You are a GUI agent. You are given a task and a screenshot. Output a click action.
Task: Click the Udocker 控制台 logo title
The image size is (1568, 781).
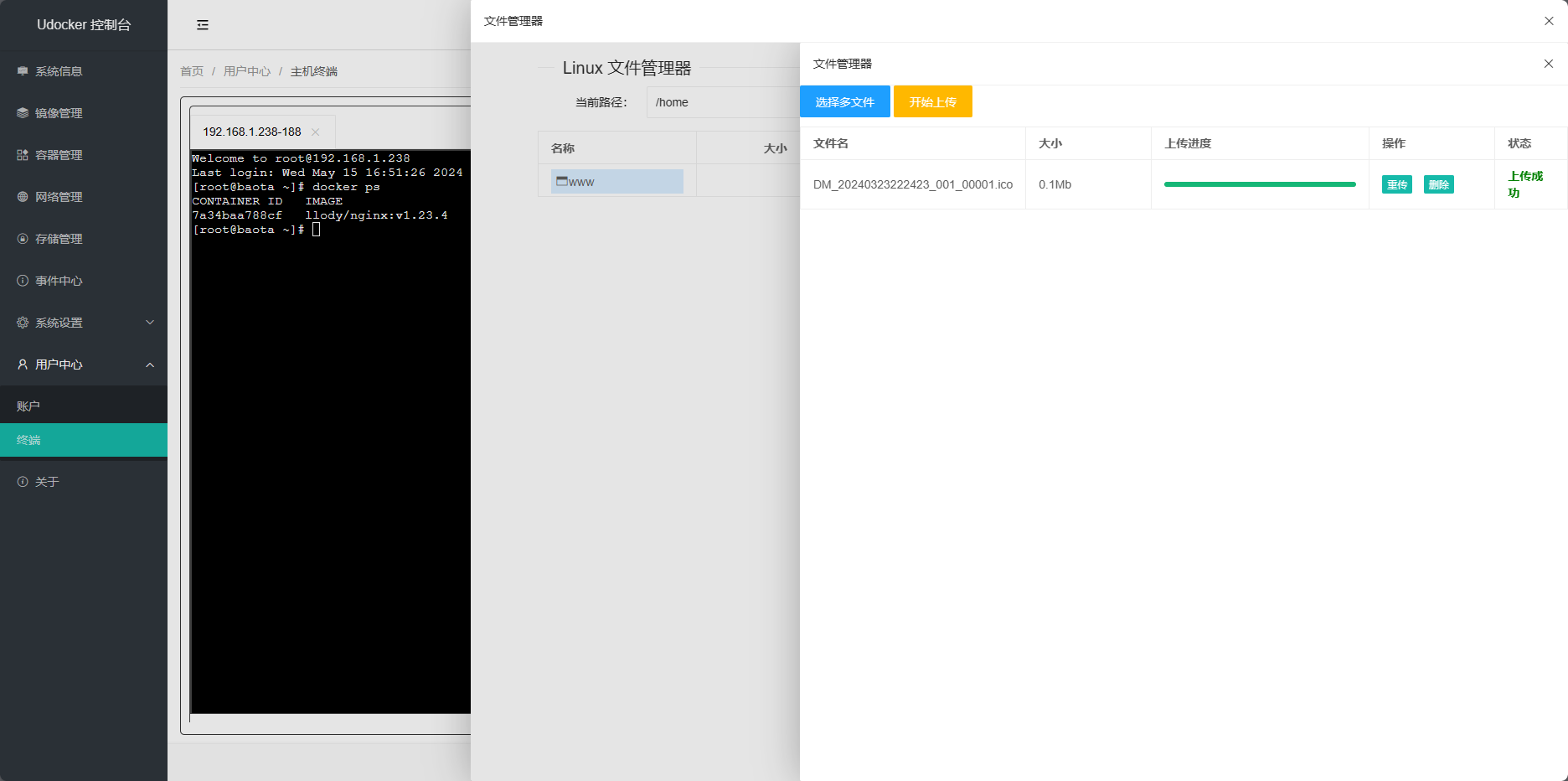[84, 25]
